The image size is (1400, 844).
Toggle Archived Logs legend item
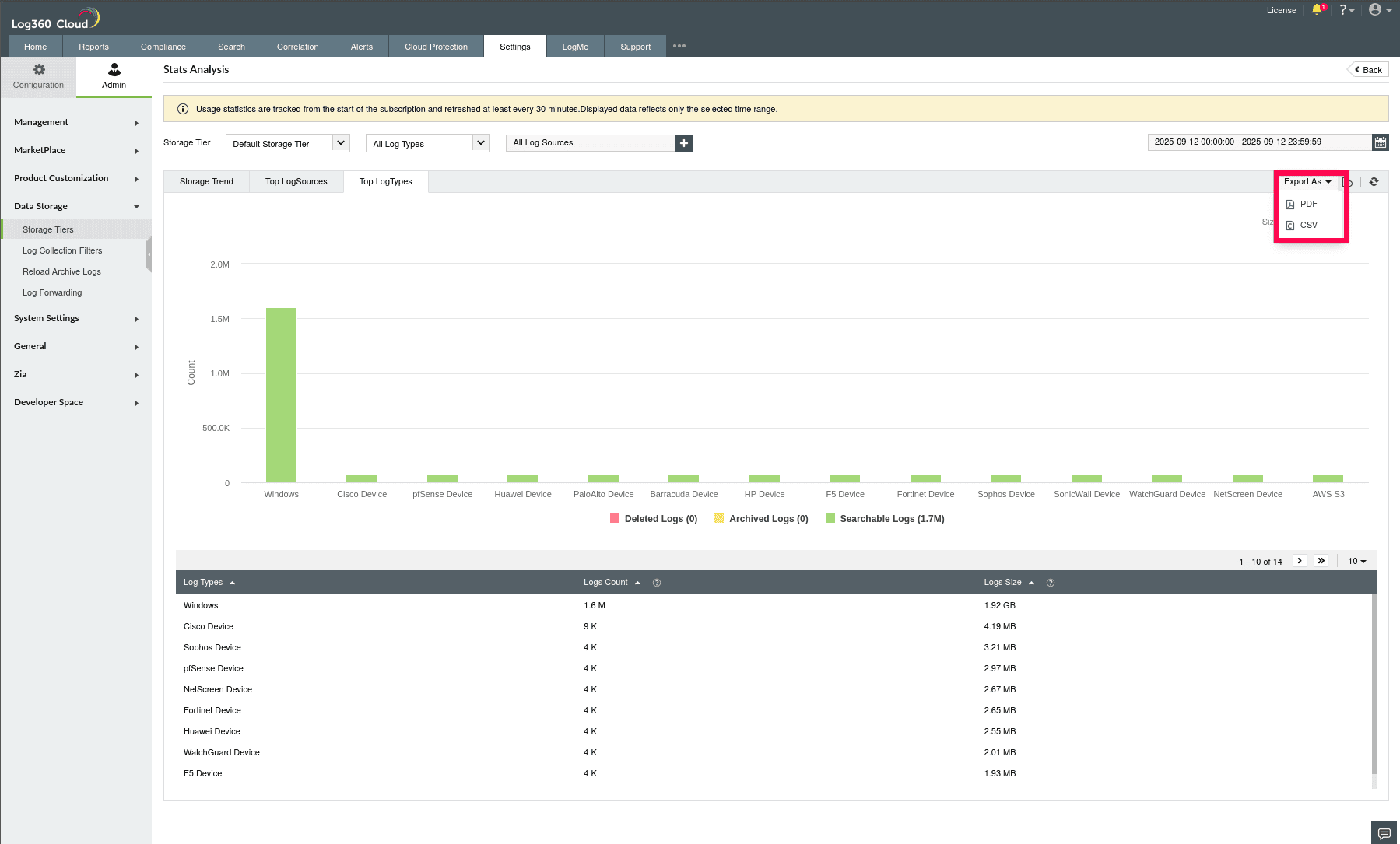pyautogui.click(x=761, y=519)
